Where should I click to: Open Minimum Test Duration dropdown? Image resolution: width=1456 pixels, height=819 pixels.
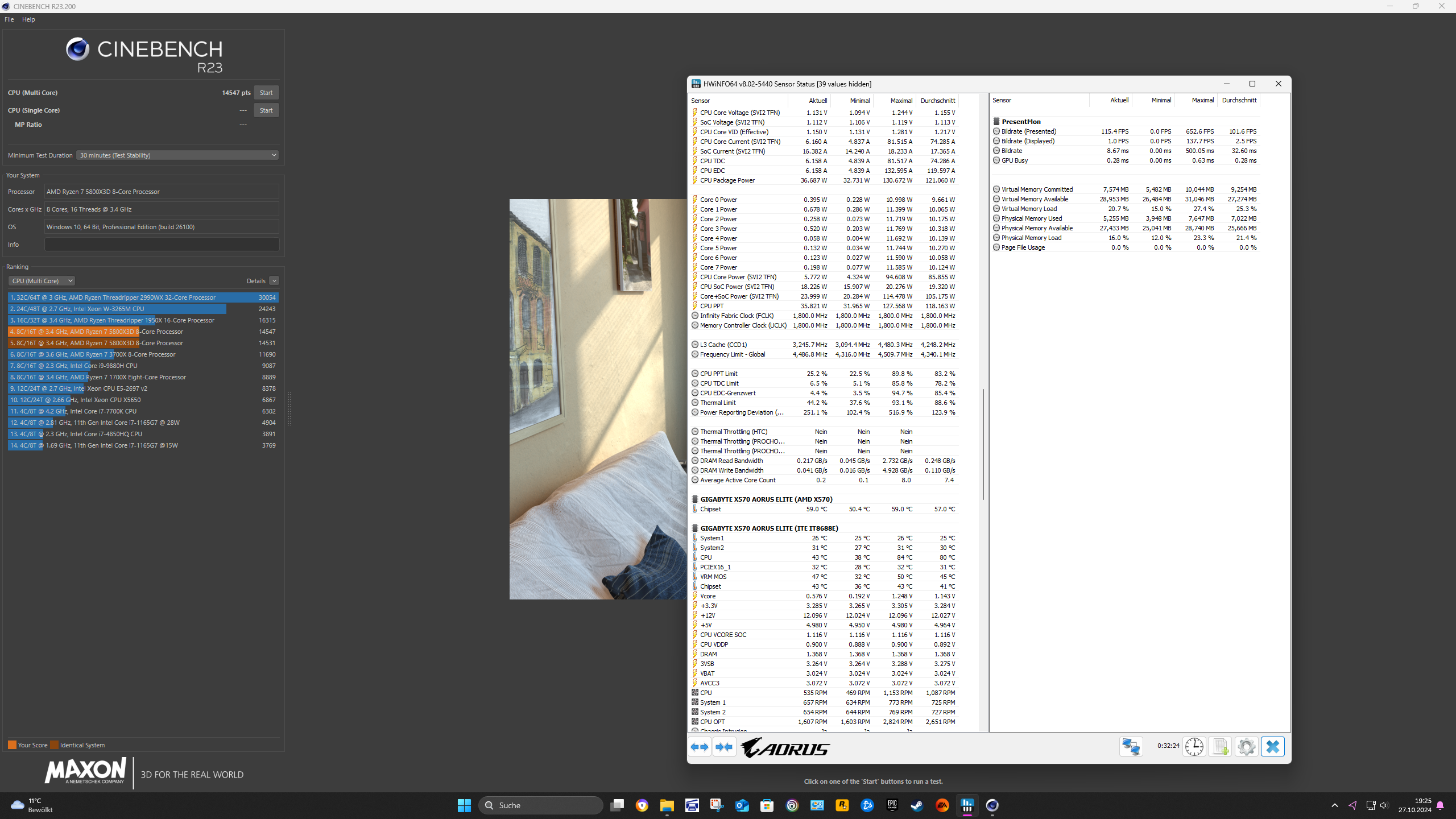click(x=177, y=155)
